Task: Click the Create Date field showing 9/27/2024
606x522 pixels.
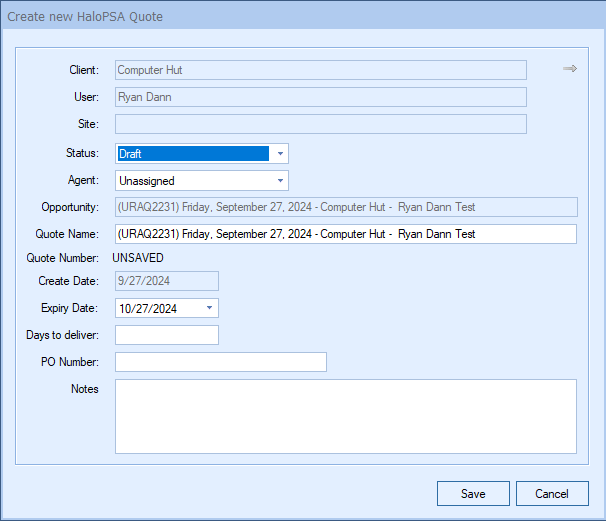Action: coord(167,281)
